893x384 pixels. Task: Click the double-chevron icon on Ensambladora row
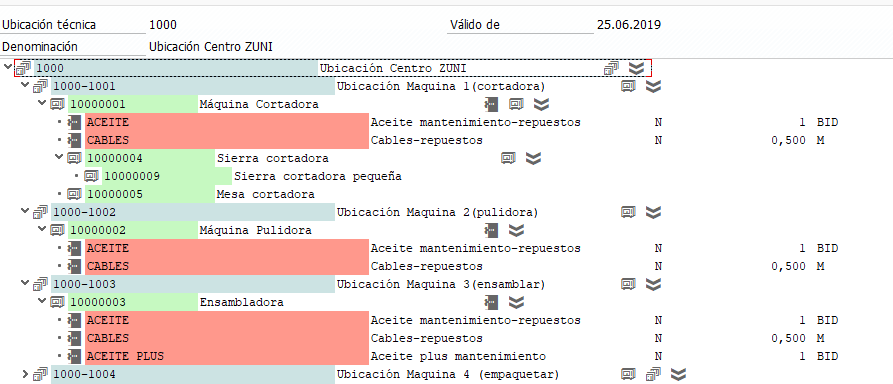516,302
